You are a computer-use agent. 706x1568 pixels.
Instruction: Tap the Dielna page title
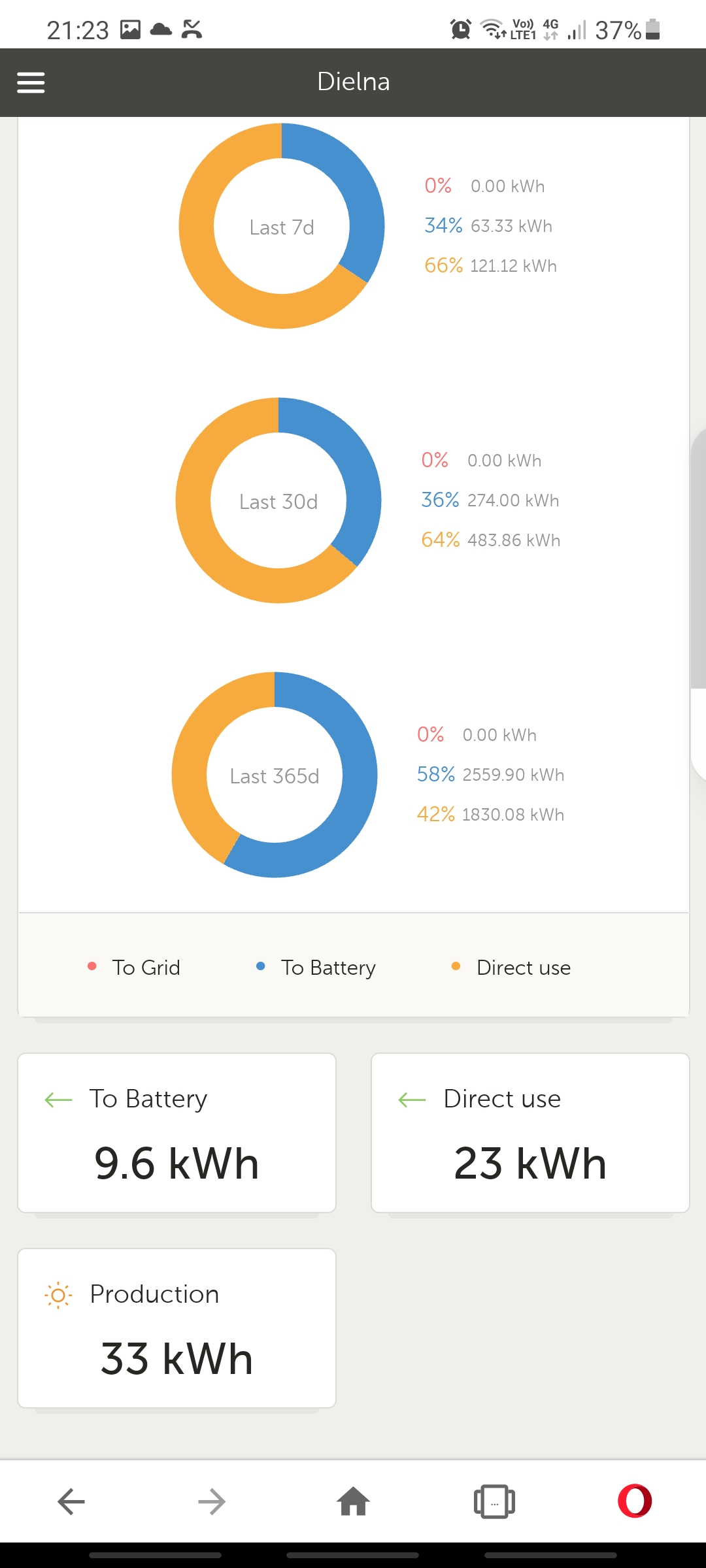point(353,82)
